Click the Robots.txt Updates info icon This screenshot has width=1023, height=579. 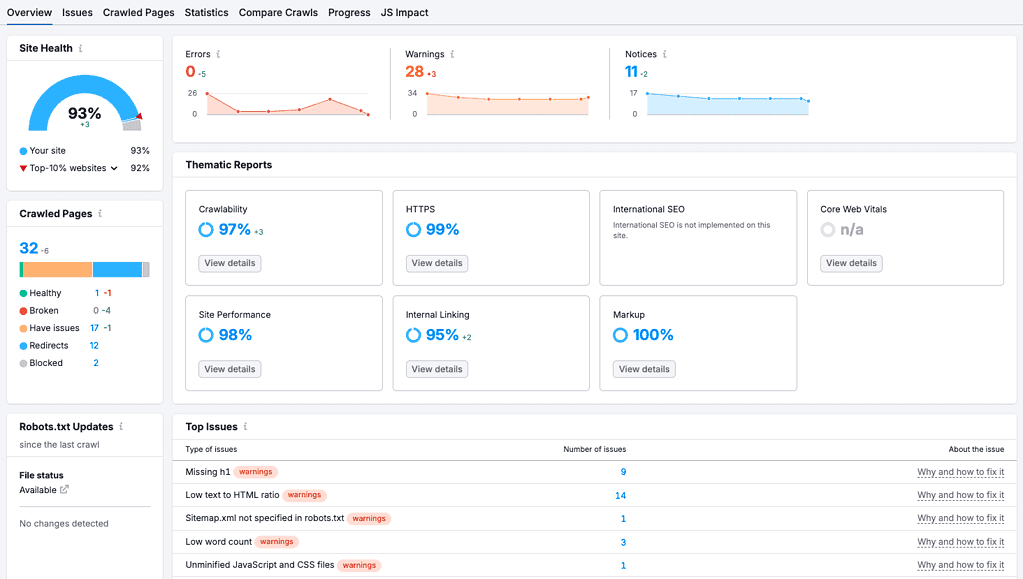pyautogui.click(x=123, y=426)
